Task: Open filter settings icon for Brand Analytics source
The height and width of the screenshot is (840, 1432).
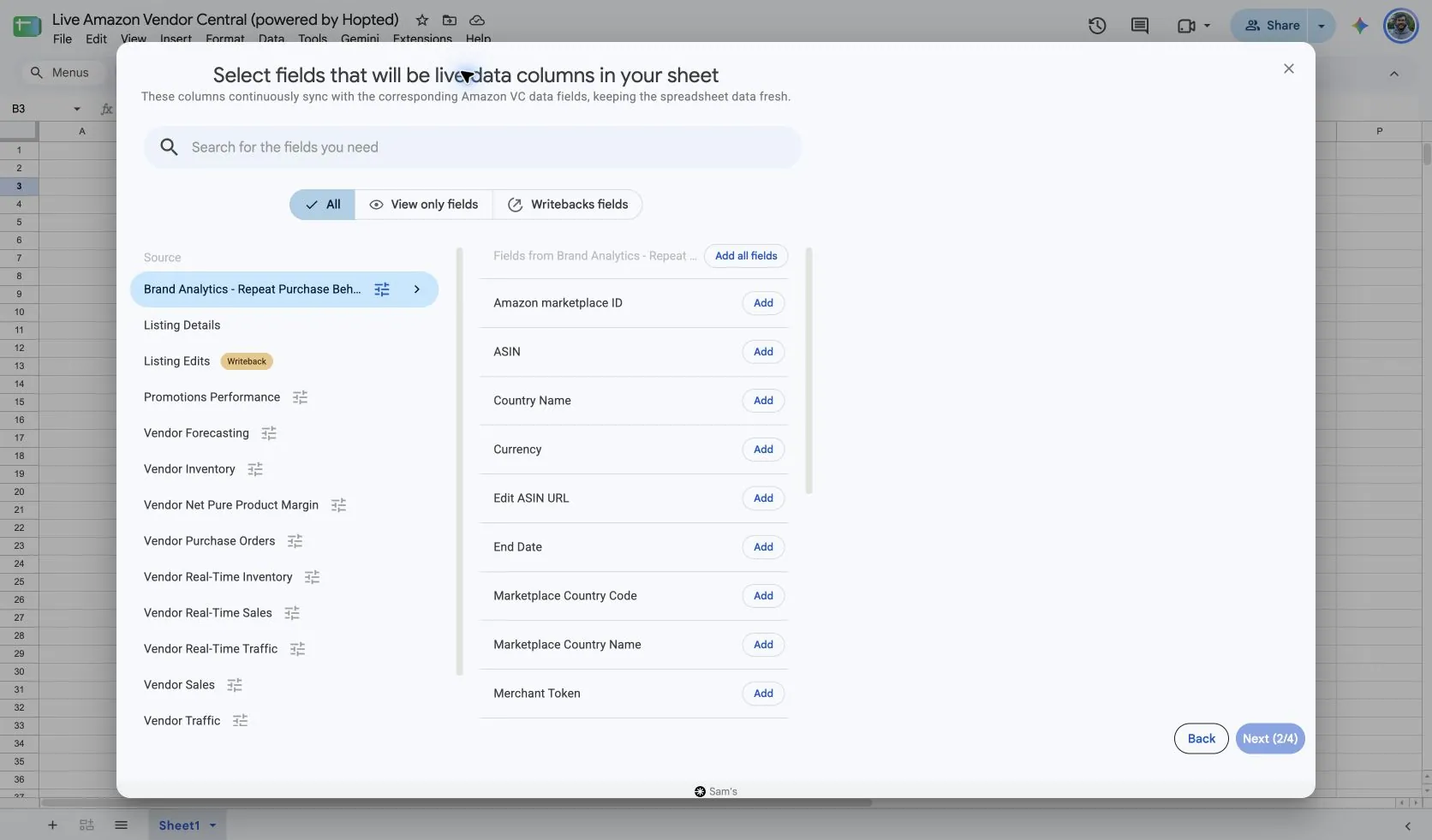Action: pyautogui.click(x=382, y=289)
